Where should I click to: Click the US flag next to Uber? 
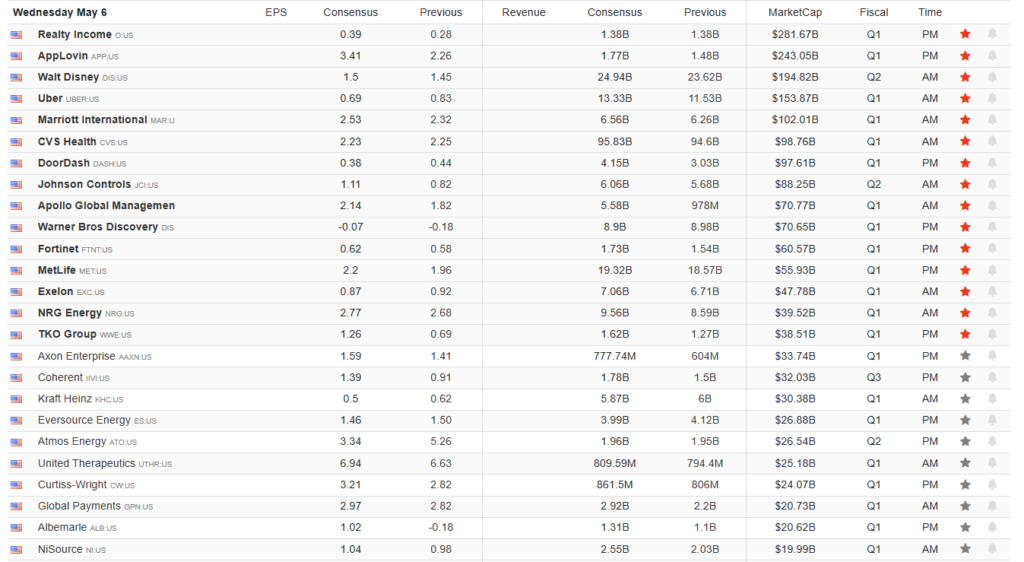coord(16,99)
